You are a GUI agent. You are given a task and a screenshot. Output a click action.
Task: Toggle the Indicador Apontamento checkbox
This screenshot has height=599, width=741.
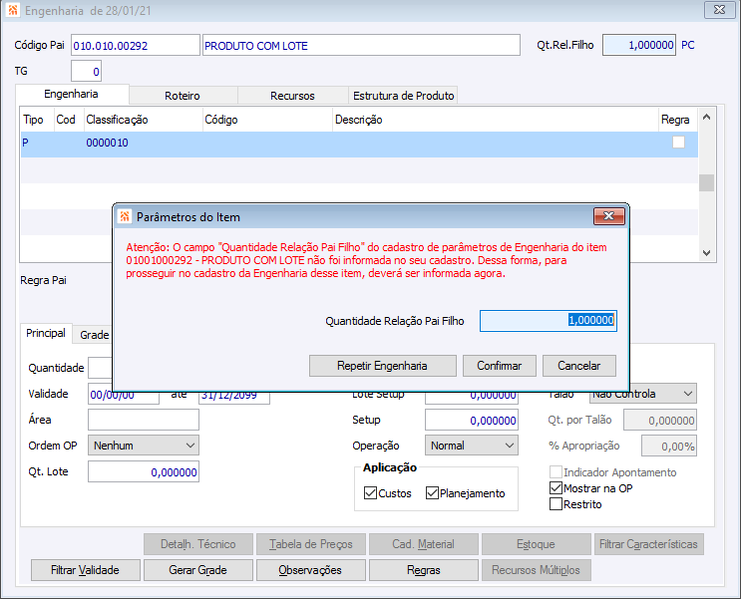[x=556, y=472]
